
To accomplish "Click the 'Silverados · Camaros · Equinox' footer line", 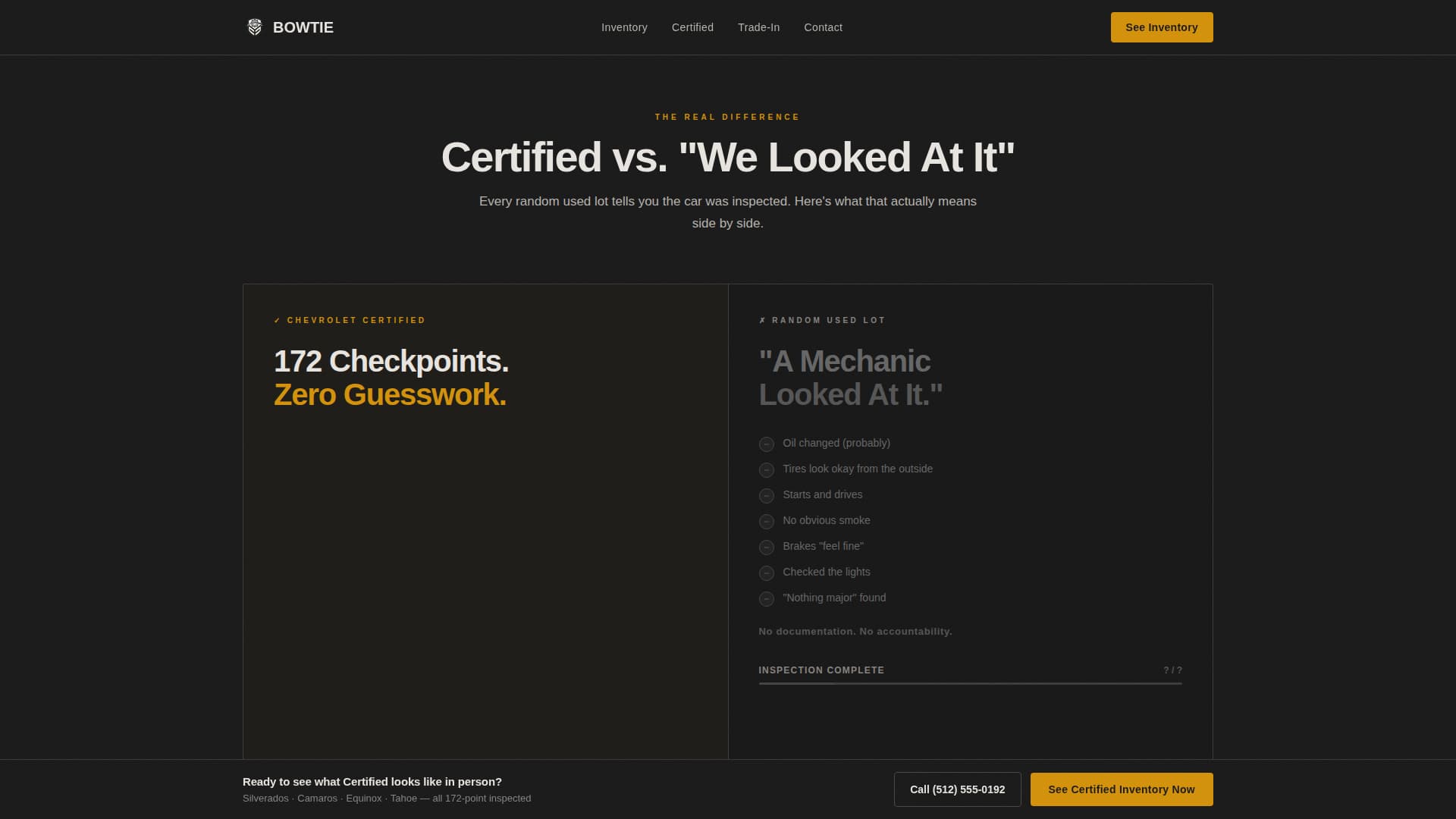I will tap(387, 799).
